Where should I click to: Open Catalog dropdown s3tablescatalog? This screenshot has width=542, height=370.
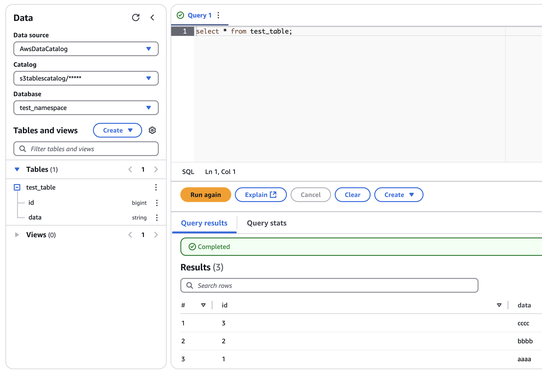click(x=86, y=78)
